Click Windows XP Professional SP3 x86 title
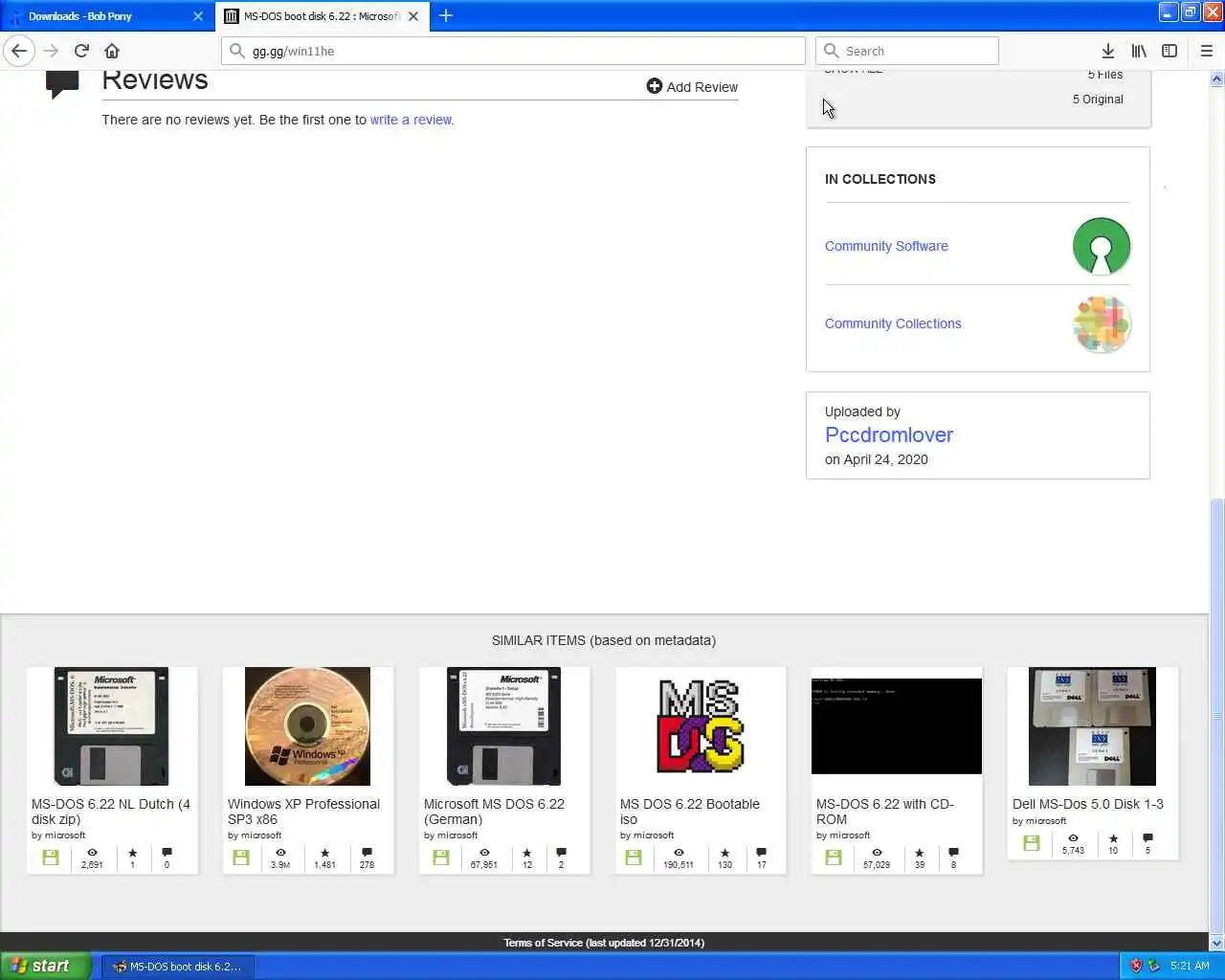Screen dimensions: 1225x980 [x=303, y=812]
